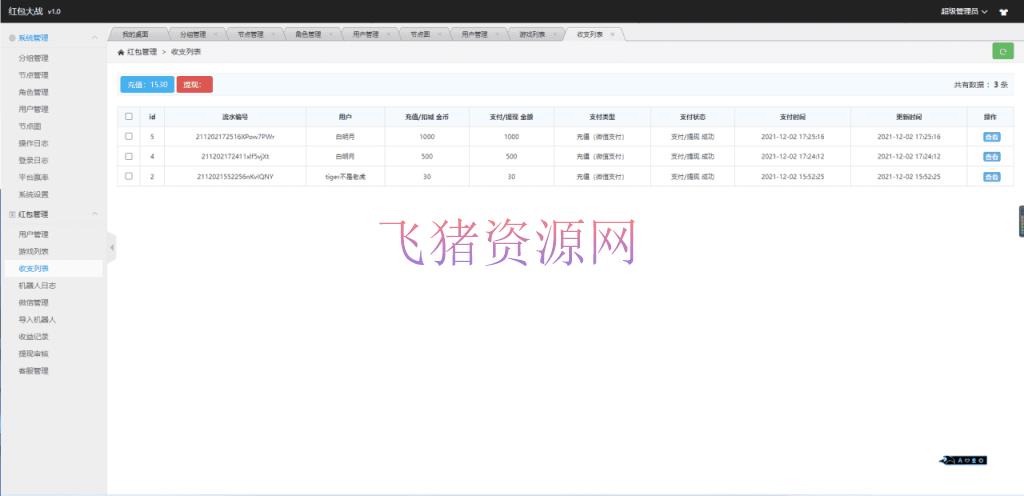Open the skin theme shirt icon
The height and width of the screenshot is (496, 1024).
pos(1003,12)
